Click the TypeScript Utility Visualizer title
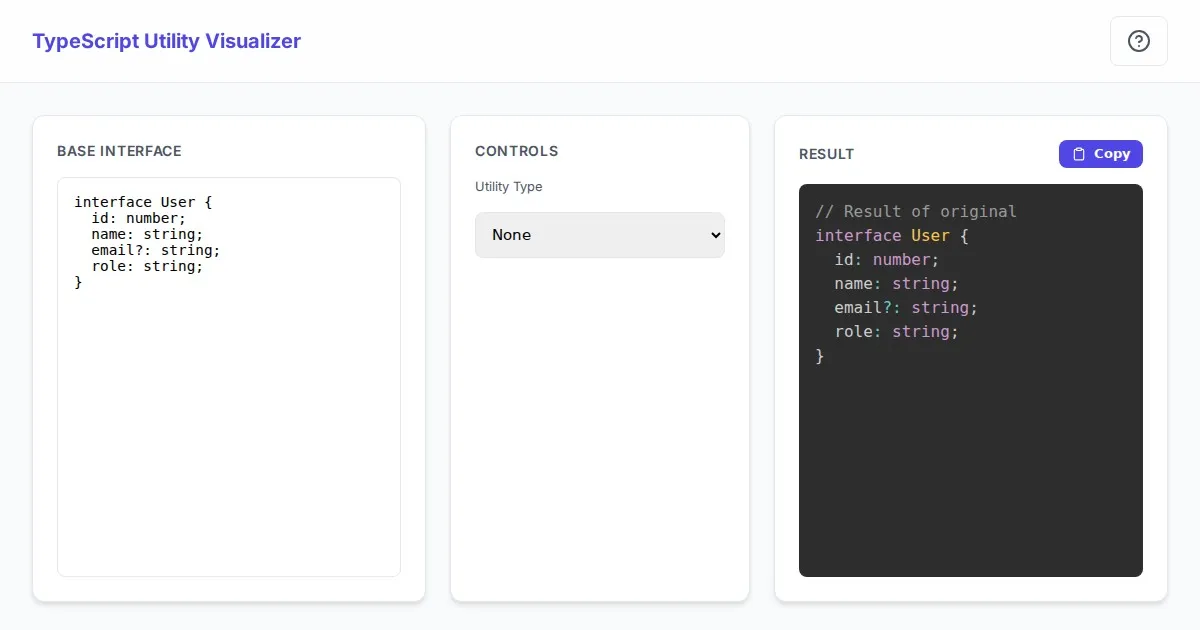This screenshot has width=1200, height=630. click(x=166, y=41)
